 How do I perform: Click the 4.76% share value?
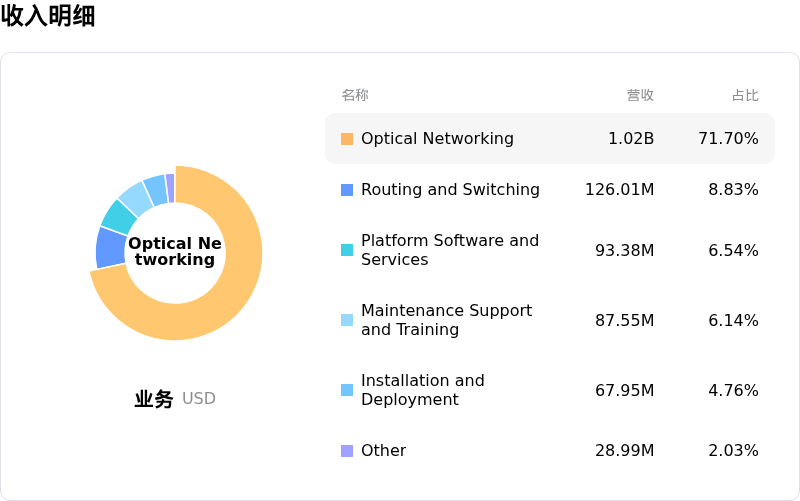733,390
